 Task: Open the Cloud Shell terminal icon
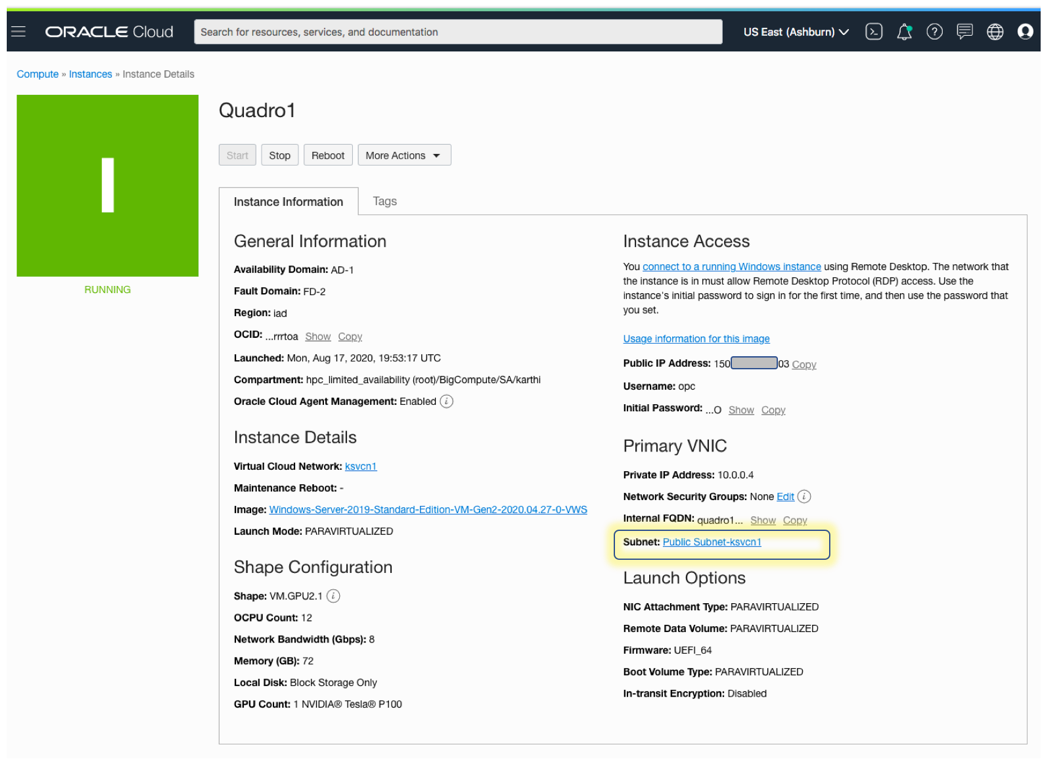[873, 31]
